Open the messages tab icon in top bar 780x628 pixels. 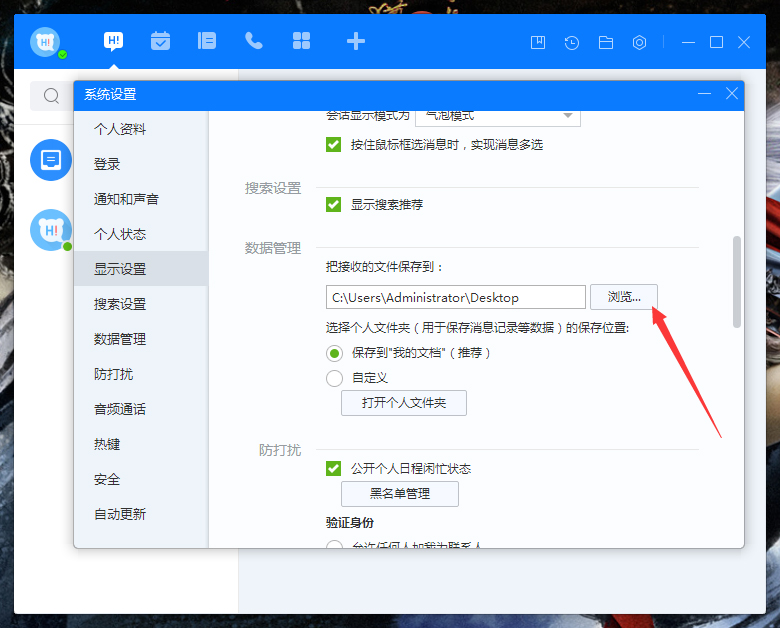tap(114, 41)
